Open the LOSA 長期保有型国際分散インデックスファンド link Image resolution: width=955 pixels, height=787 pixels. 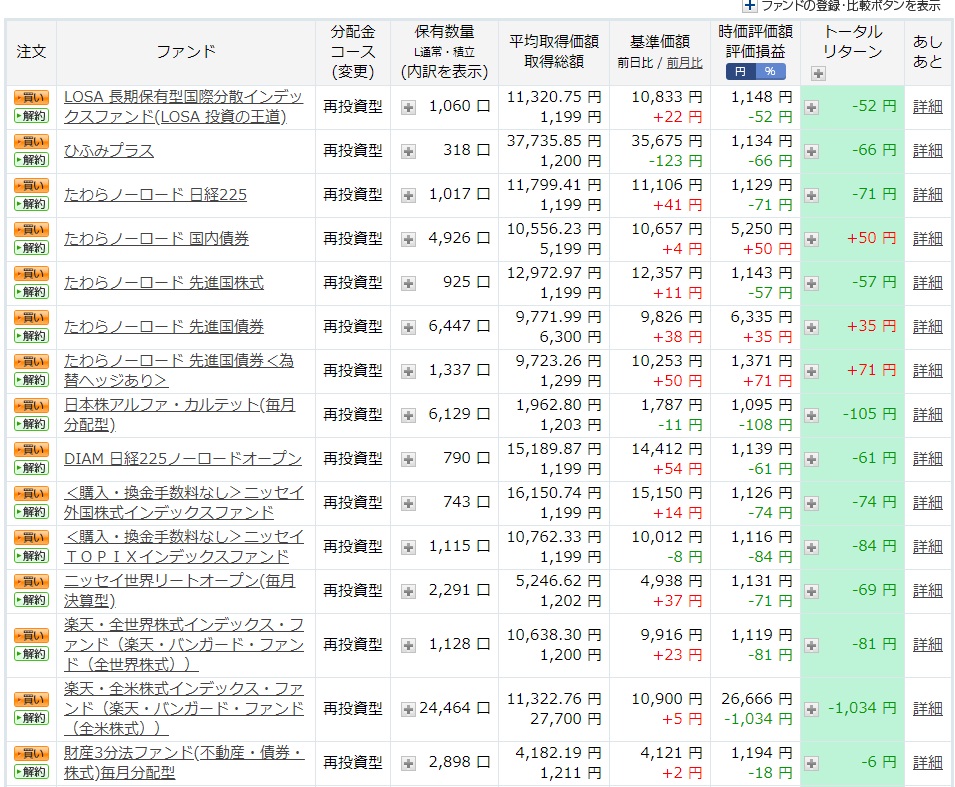183,107
